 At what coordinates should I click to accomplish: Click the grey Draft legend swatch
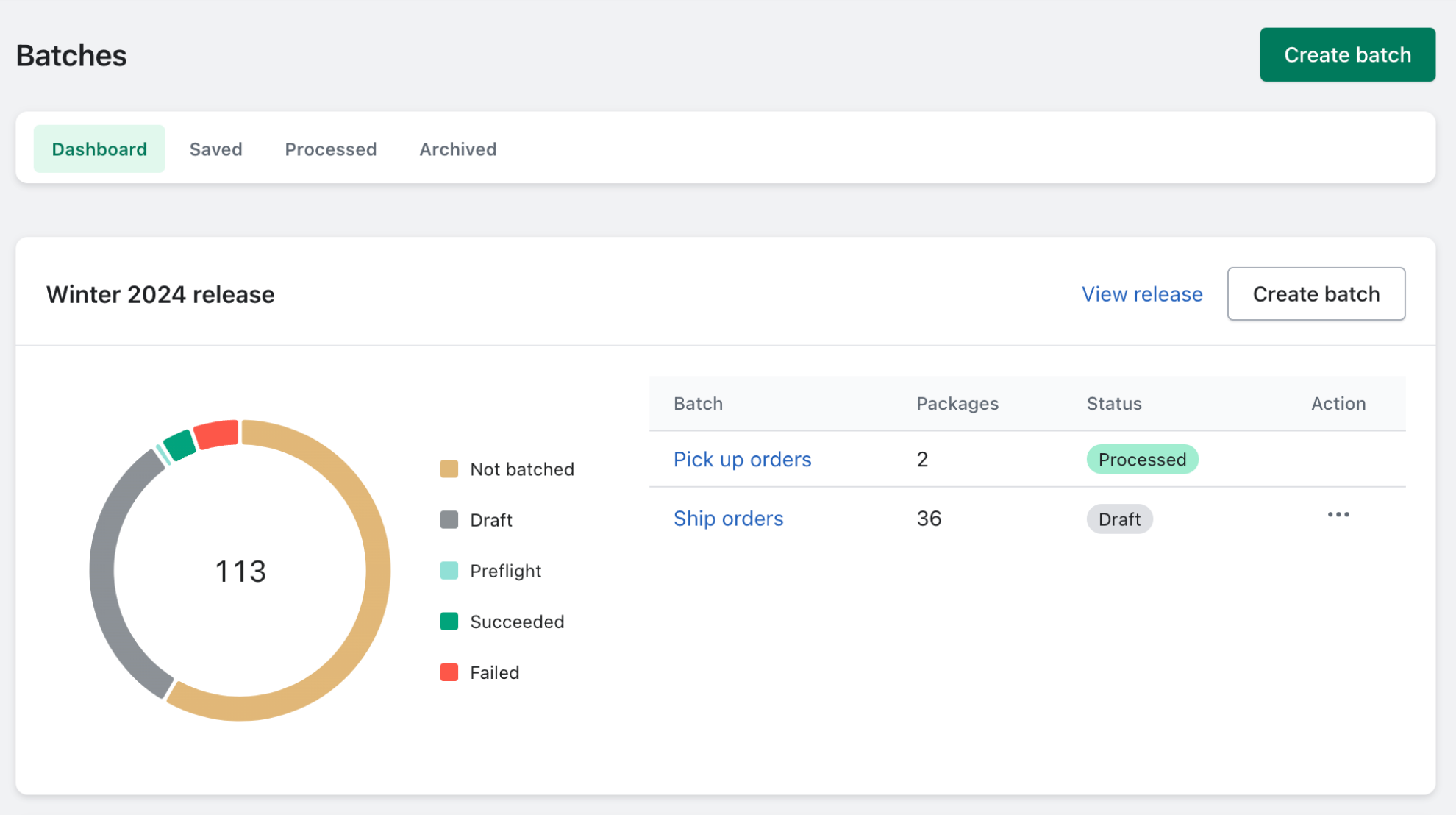click(449, 520)
